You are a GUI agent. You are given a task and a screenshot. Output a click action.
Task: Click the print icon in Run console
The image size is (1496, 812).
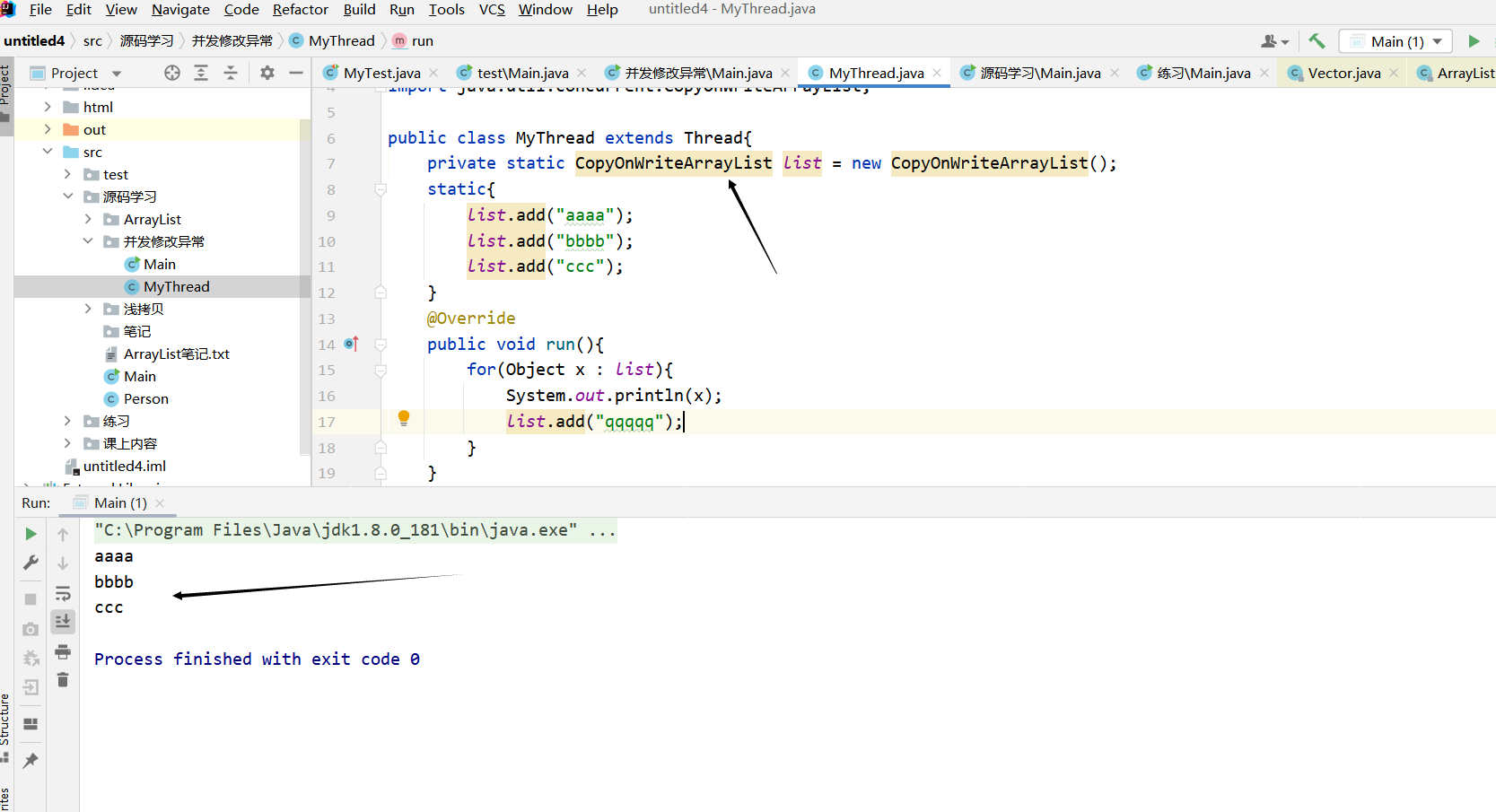(63, 651)
